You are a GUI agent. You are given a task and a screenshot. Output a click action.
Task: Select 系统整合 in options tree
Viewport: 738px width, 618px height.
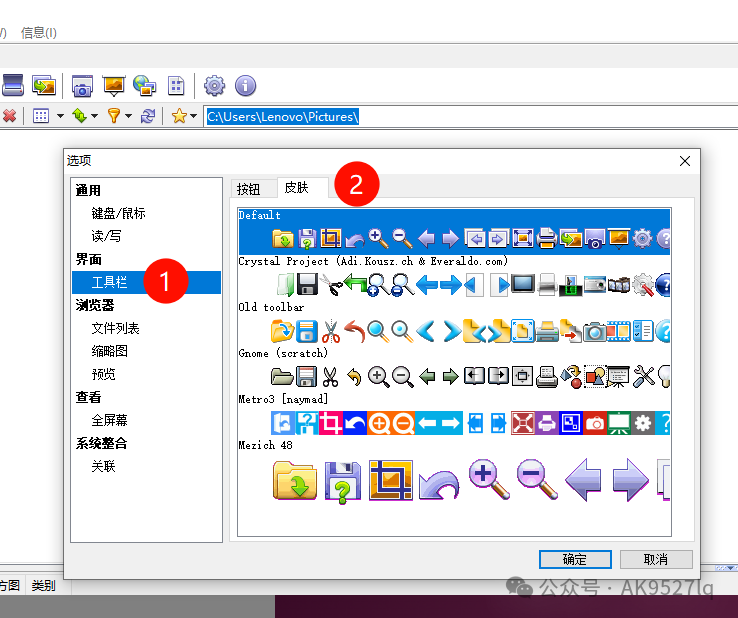pos(101,443)
